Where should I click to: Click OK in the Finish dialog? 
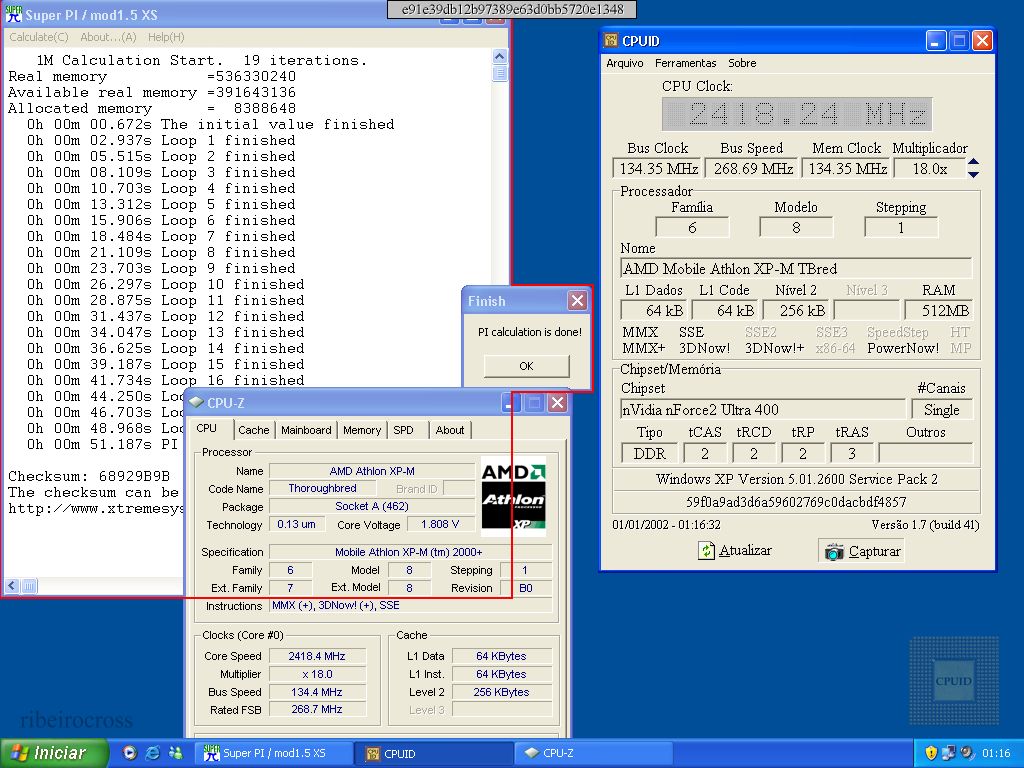(x=526, y=366)
